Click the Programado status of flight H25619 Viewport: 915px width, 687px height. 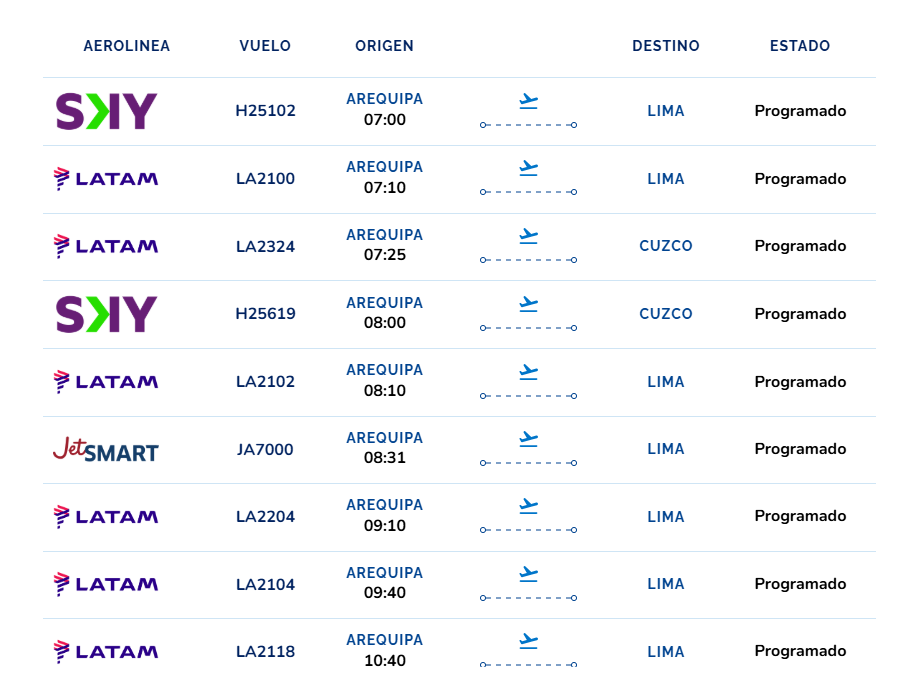click(800, 314)
